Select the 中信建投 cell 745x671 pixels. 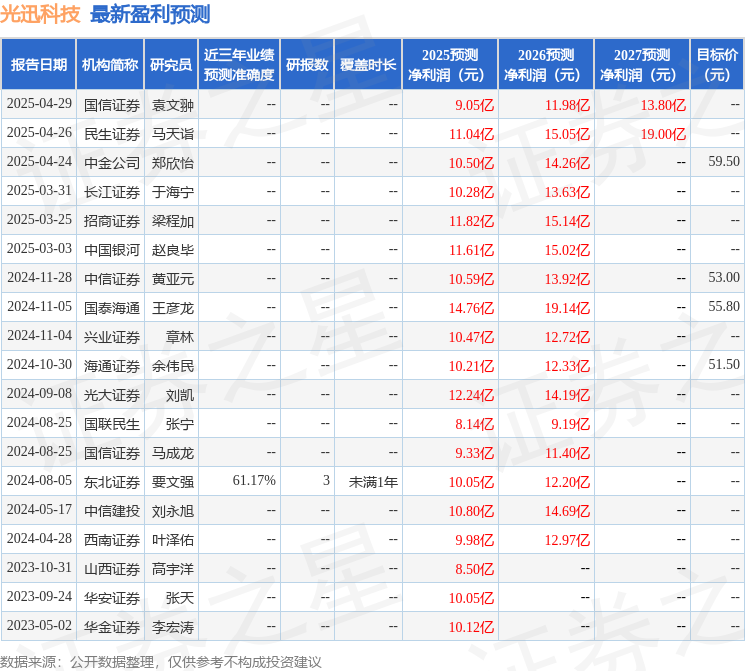pos(112,511)
